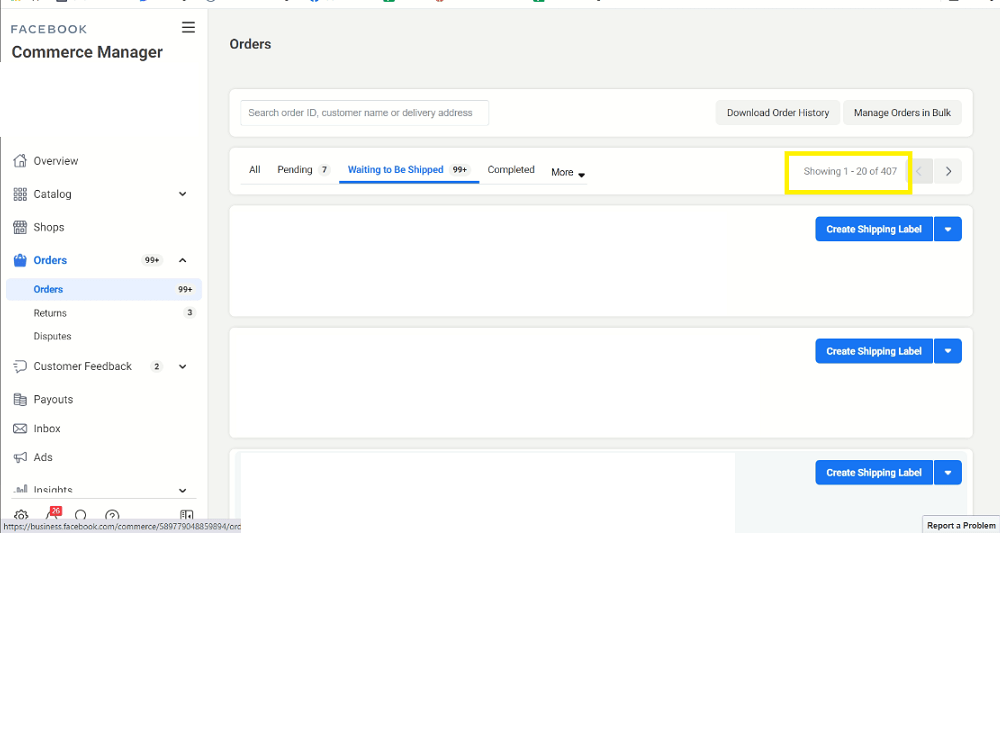Screen dimensions: 1000x750
Task: Expand the Insights submenu chevron
Action: point(182,490)
